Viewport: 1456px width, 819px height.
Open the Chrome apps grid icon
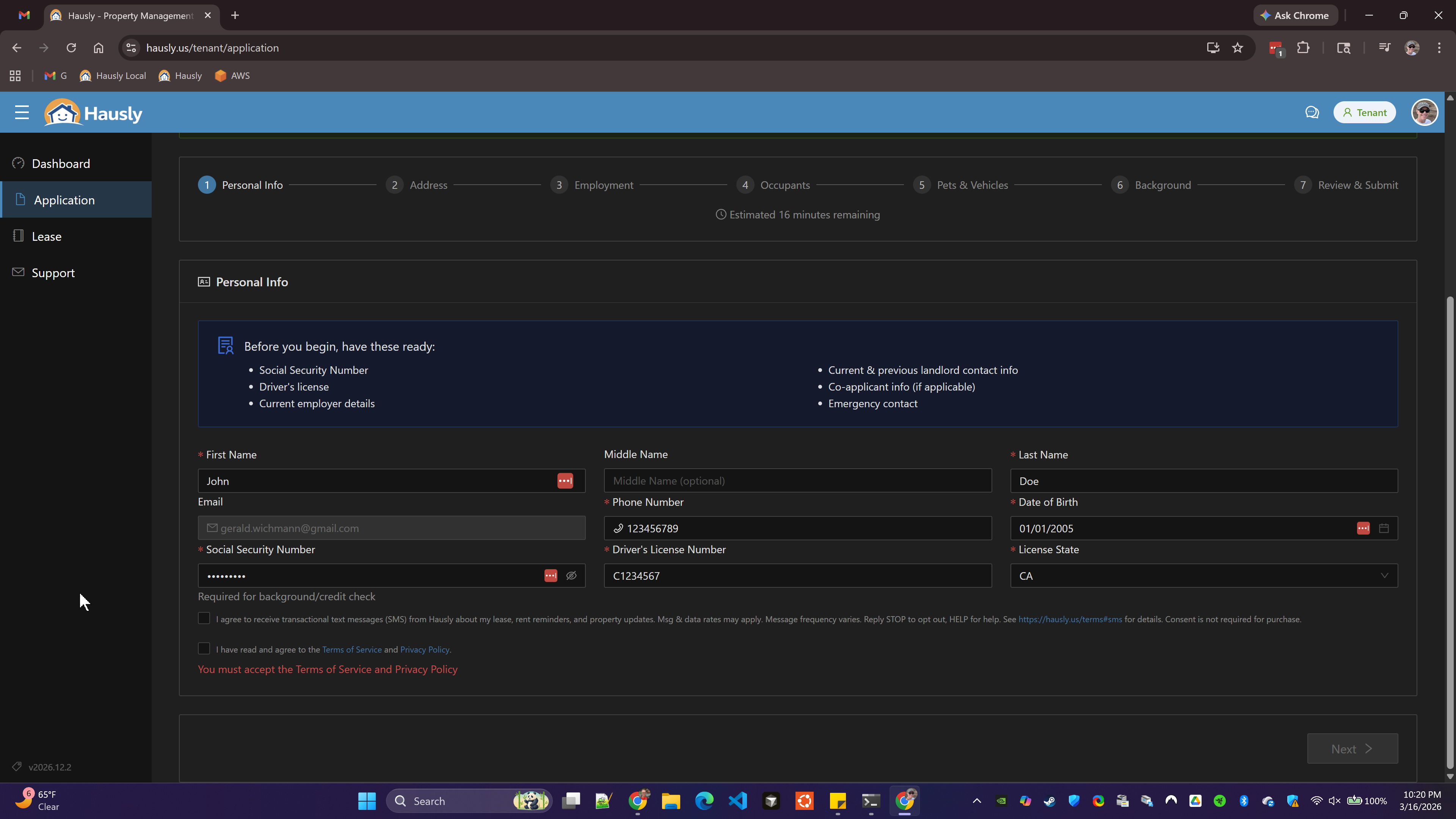(x=15, y=76)
